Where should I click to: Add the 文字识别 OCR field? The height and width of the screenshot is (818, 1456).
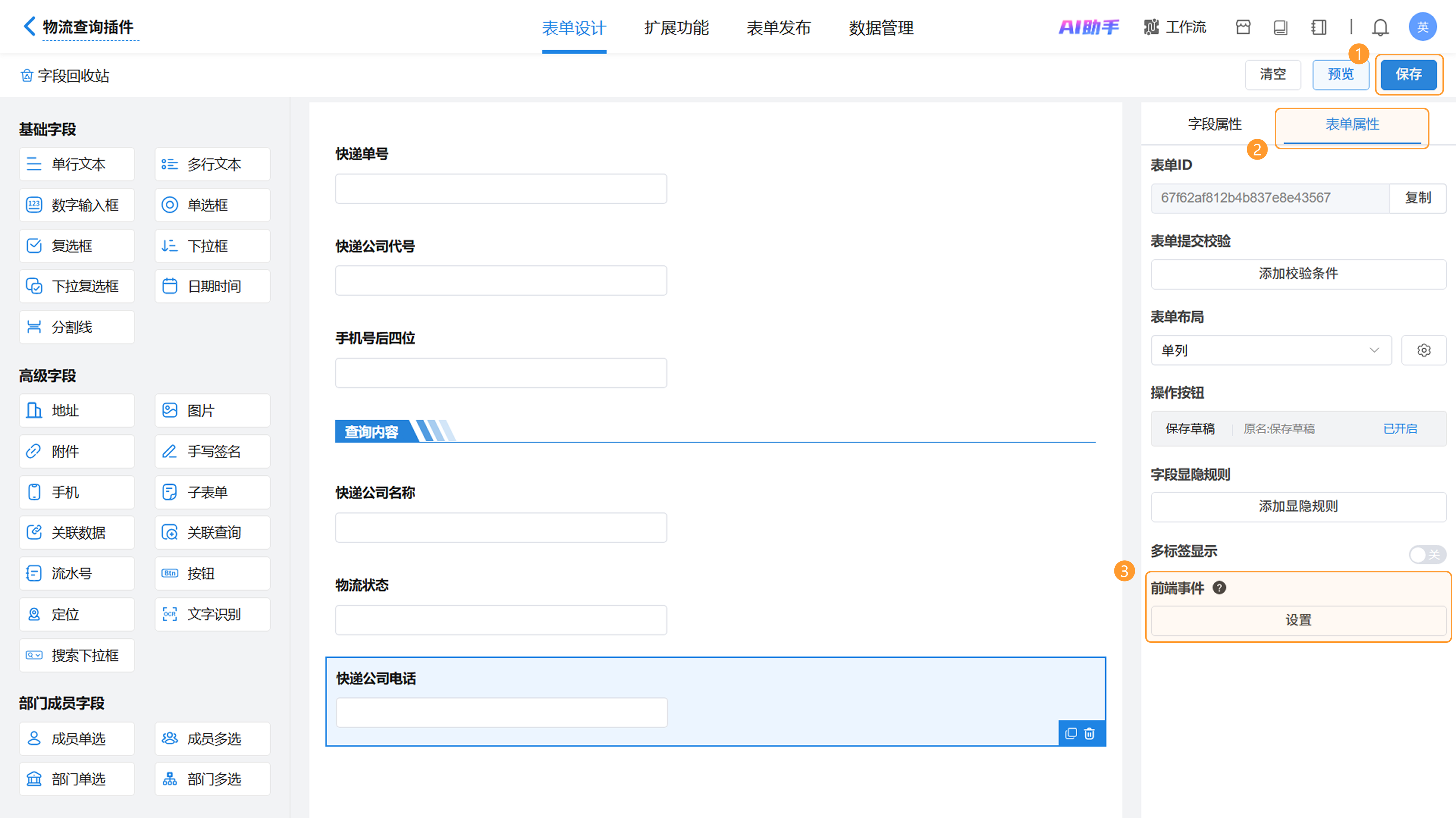click(x=212, y=614)
